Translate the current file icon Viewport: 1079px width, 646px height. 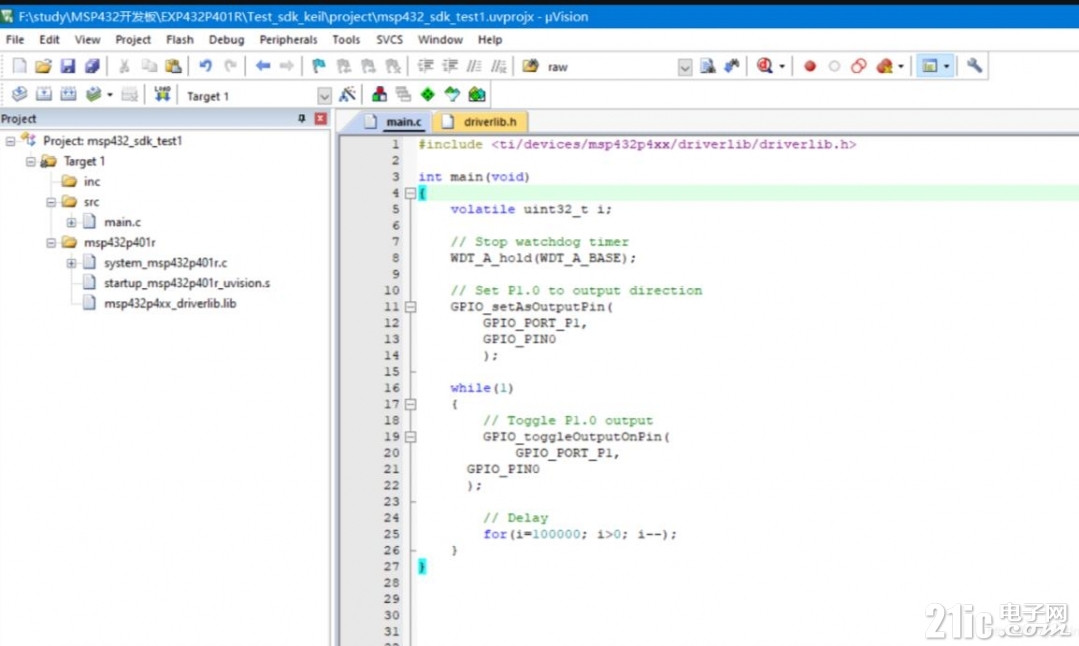pyautogui.click(x=19, y=94)
